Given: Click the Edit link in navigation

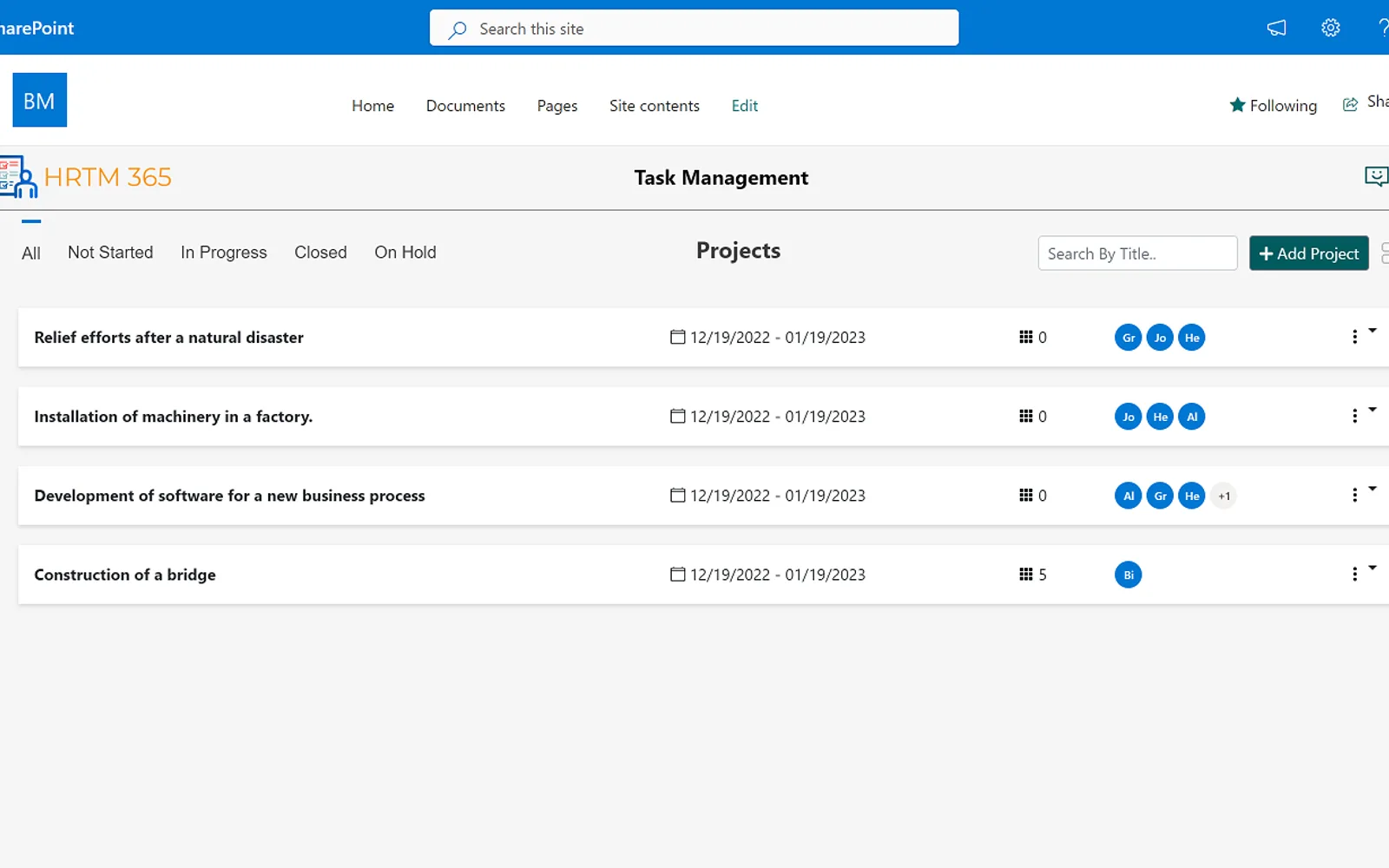Looking at the screenshot, I should click(745, 106).
